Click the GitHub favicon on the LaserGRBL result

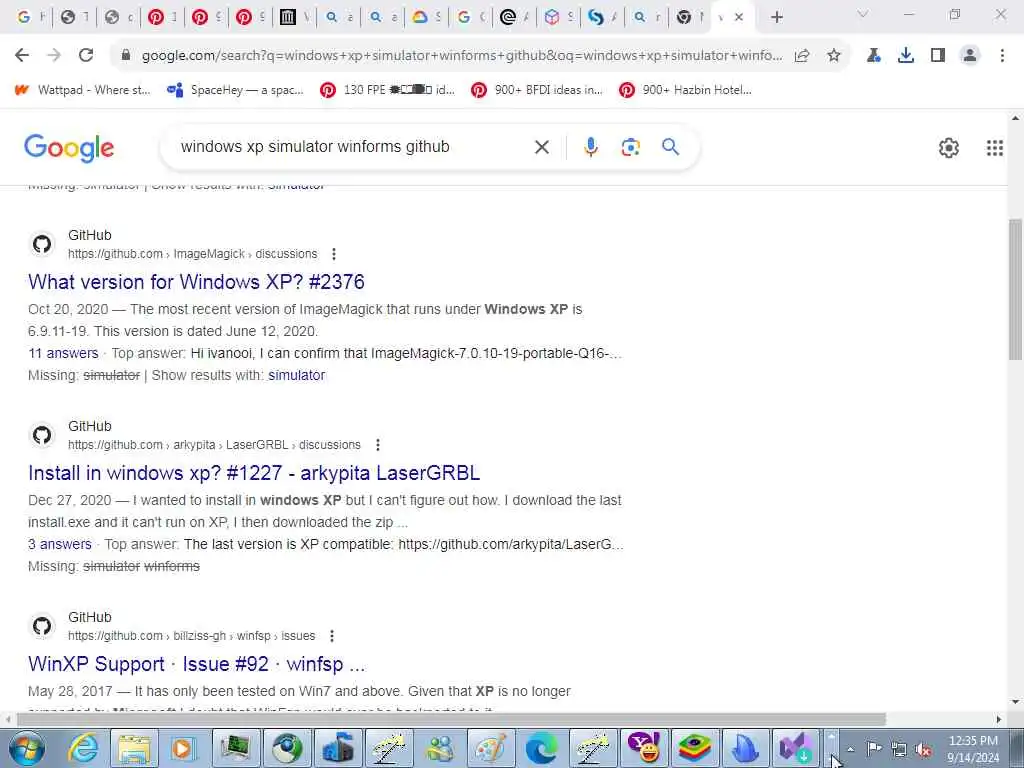pos(42,436)
